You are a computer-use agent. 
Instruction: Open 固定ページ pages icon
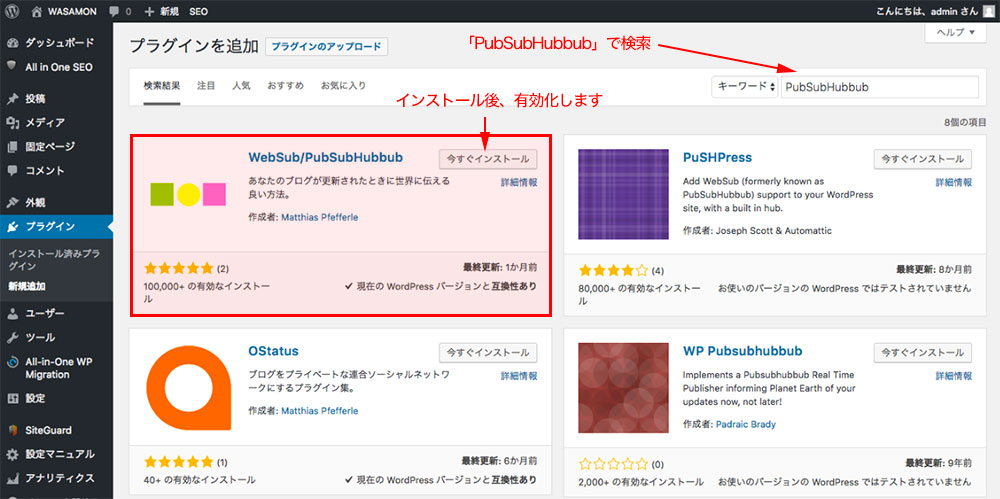(x=12, y=146)
